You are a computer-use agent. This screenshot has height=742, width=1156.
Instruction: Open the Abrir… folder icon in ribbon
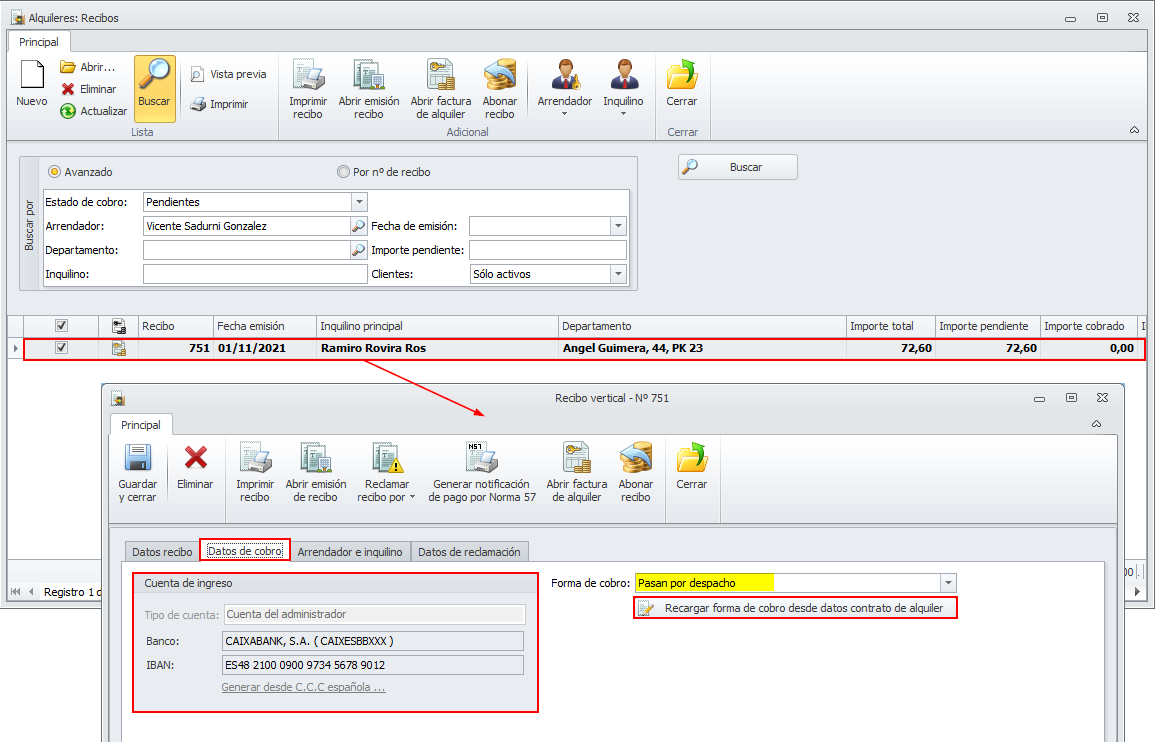(x=68, y=67)
